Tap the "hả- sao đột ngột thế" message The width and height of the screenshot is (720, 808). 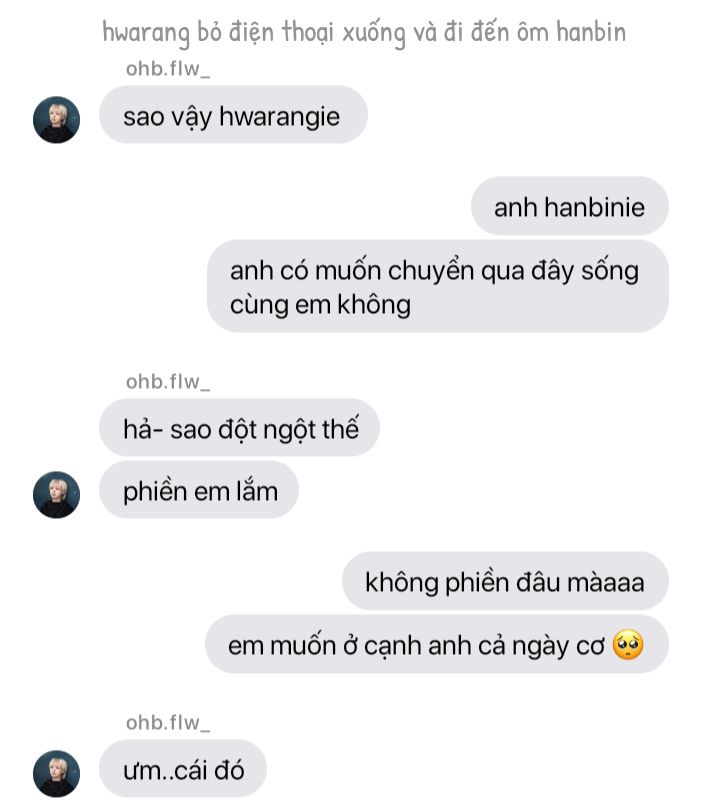(x=239, y=427)
